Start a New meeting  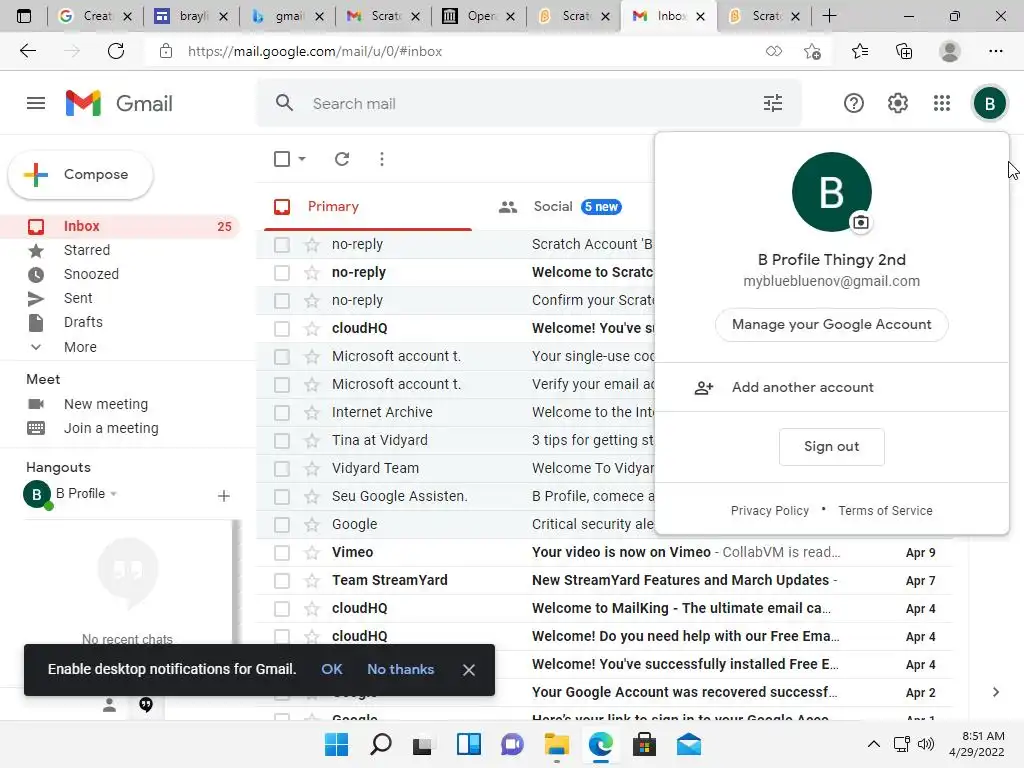[x=106, y=404]
